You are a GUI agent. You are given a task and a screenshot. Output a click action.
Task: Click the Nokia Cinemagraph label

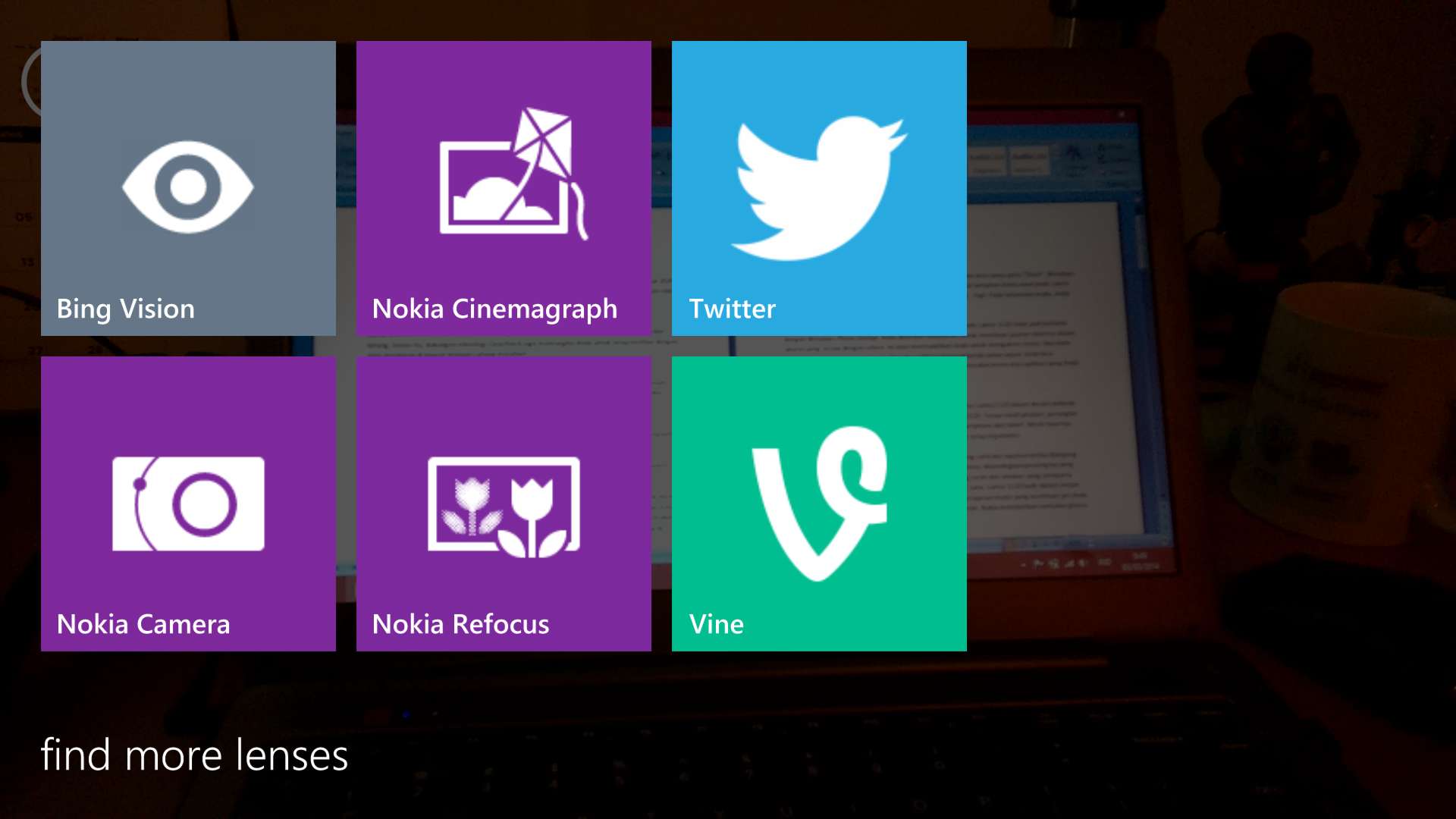[x=494, y=309]
